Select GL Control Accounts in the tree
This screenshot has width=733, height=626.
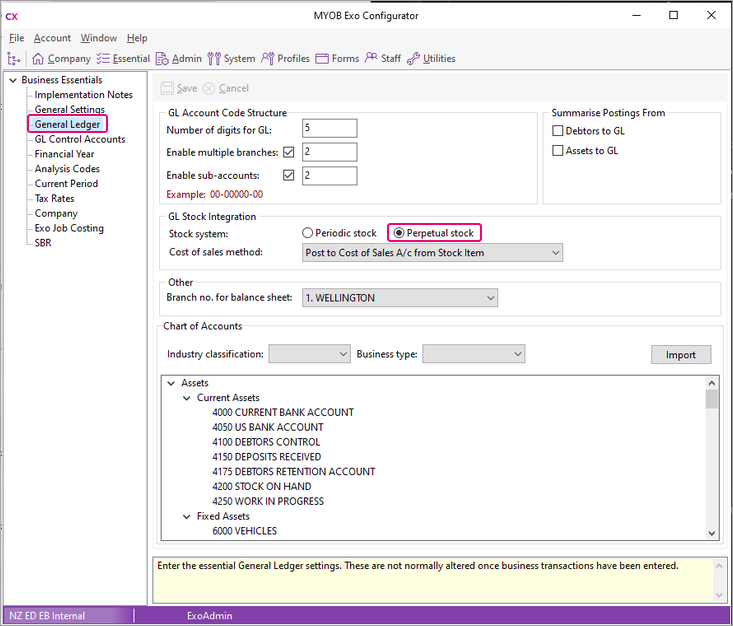[80, 139]
